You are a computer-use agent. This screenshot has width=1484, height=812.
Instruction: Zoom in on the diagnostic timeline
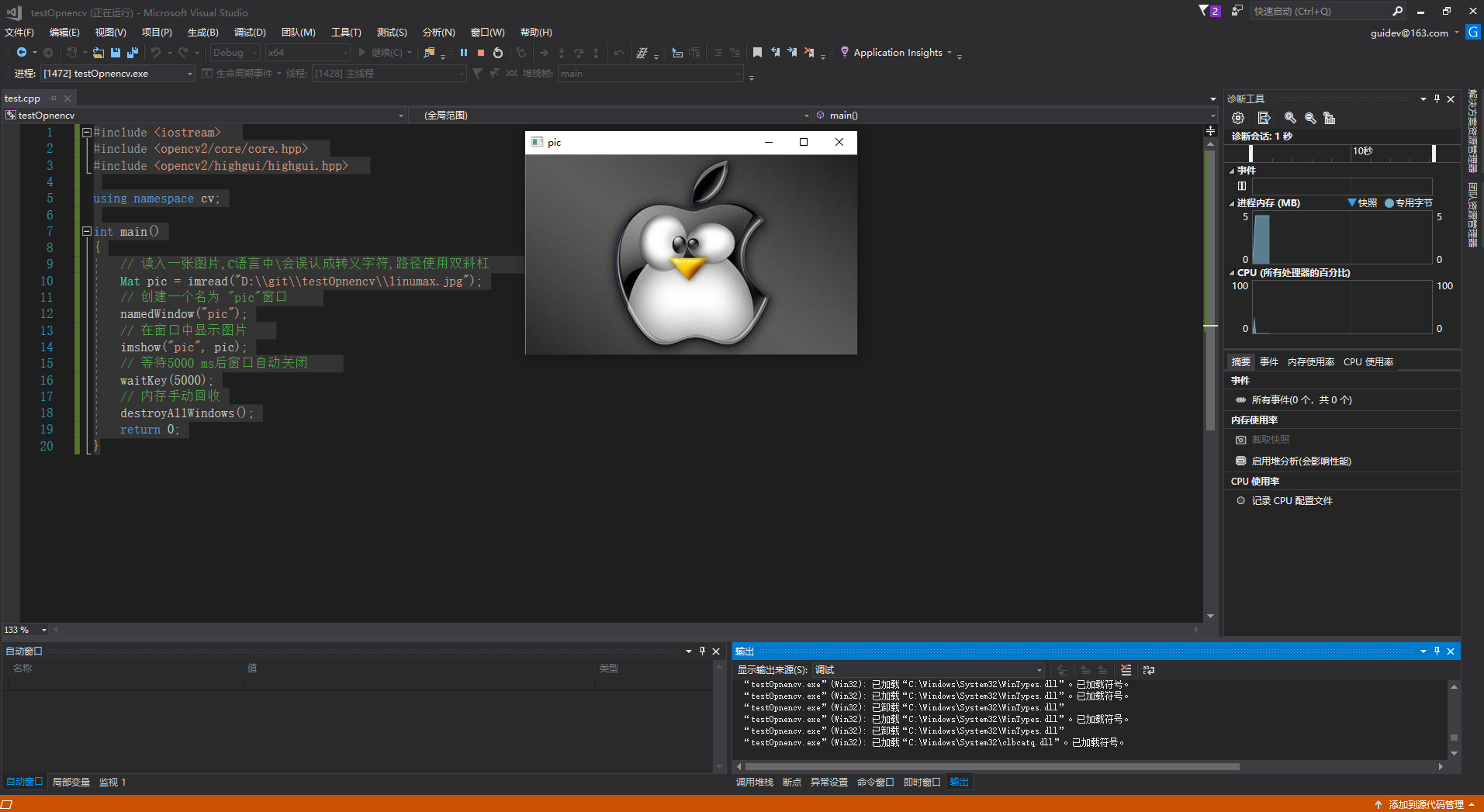pos(1290,118)
